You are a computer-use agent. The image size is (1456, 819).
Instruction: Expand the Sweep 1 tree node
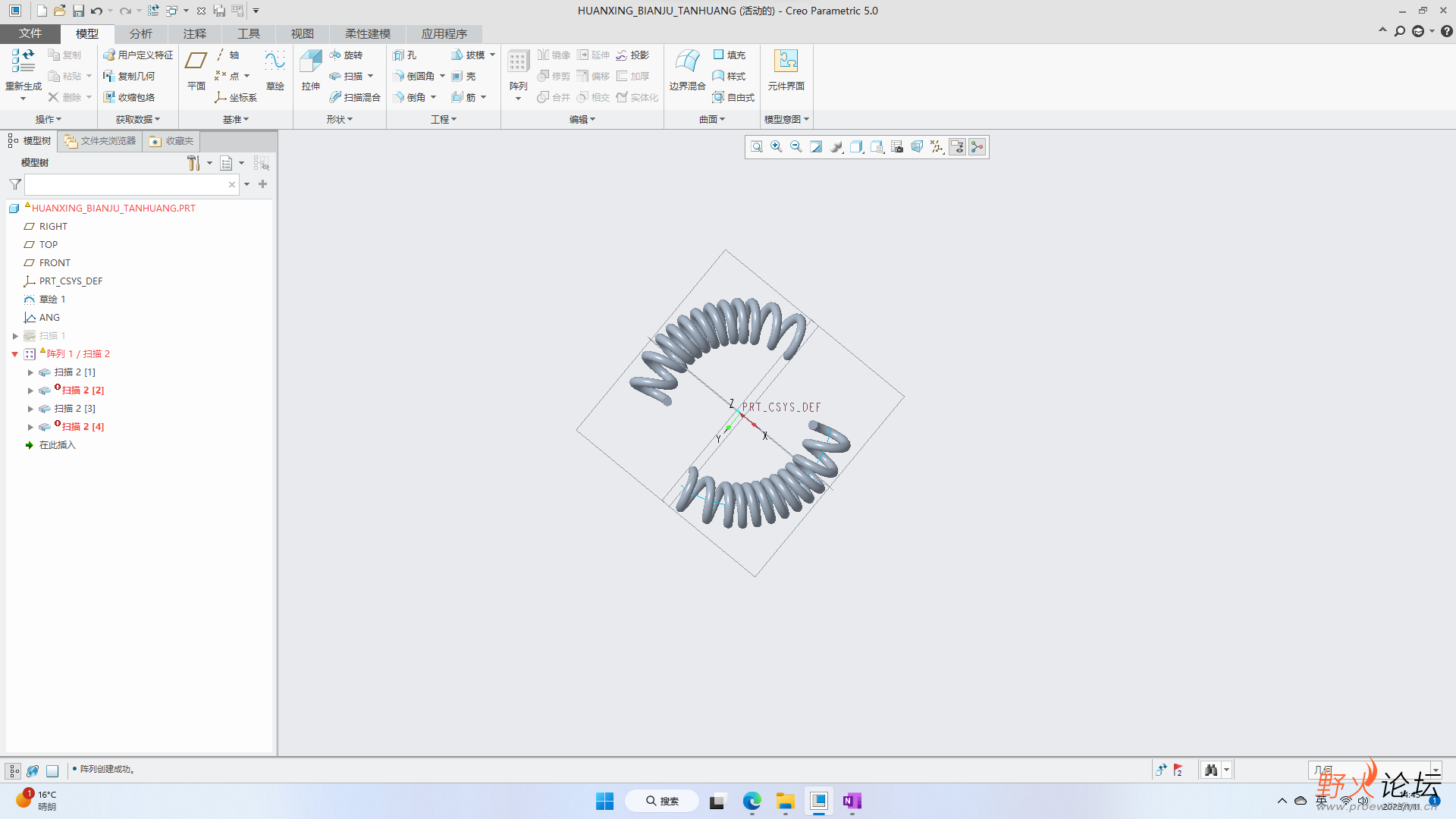pyautogui.click(x=15, y=336)
